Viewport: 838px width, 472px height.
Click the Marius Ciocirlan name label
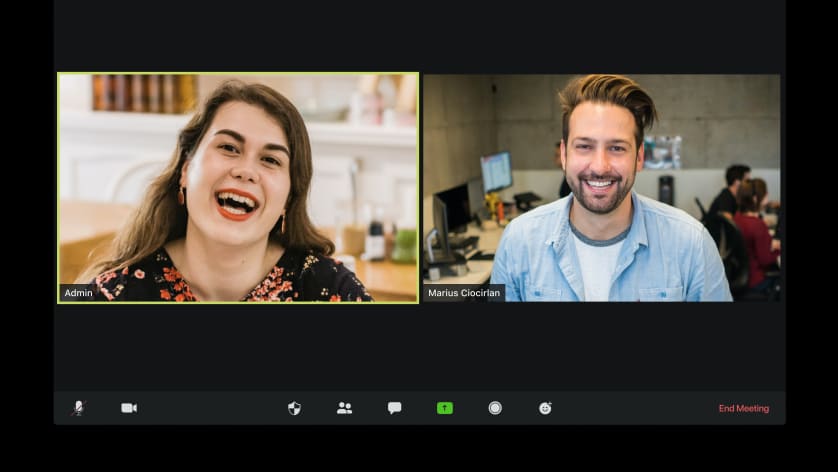(x=464, y=293)
